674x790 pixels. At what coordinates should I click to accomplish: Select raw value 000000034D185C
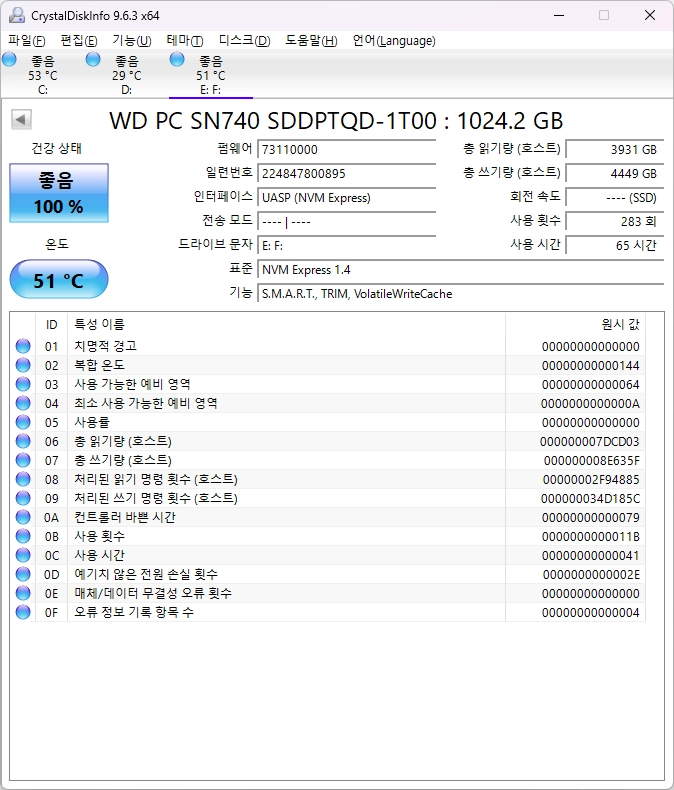[x=590, y=499]
